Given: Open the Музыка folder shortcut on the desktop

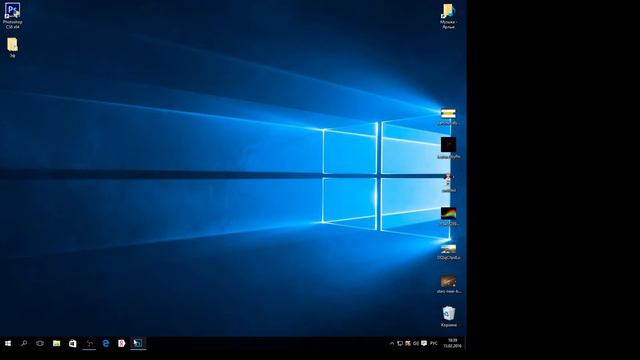Looking at the screenshot, I should 448,16.
